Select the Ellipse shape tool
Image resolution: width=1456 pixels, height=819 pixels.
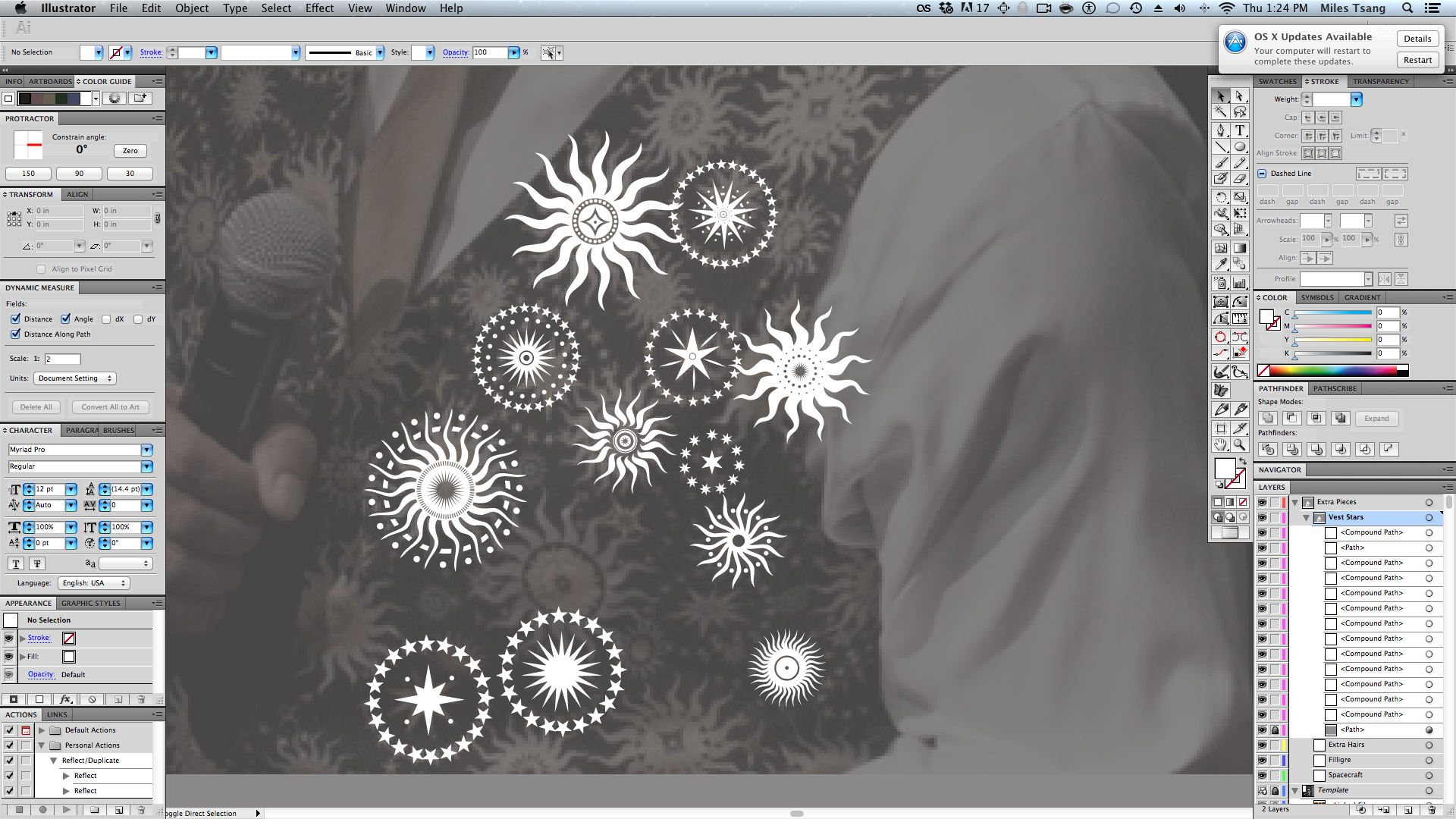[x=1239, y=147]
